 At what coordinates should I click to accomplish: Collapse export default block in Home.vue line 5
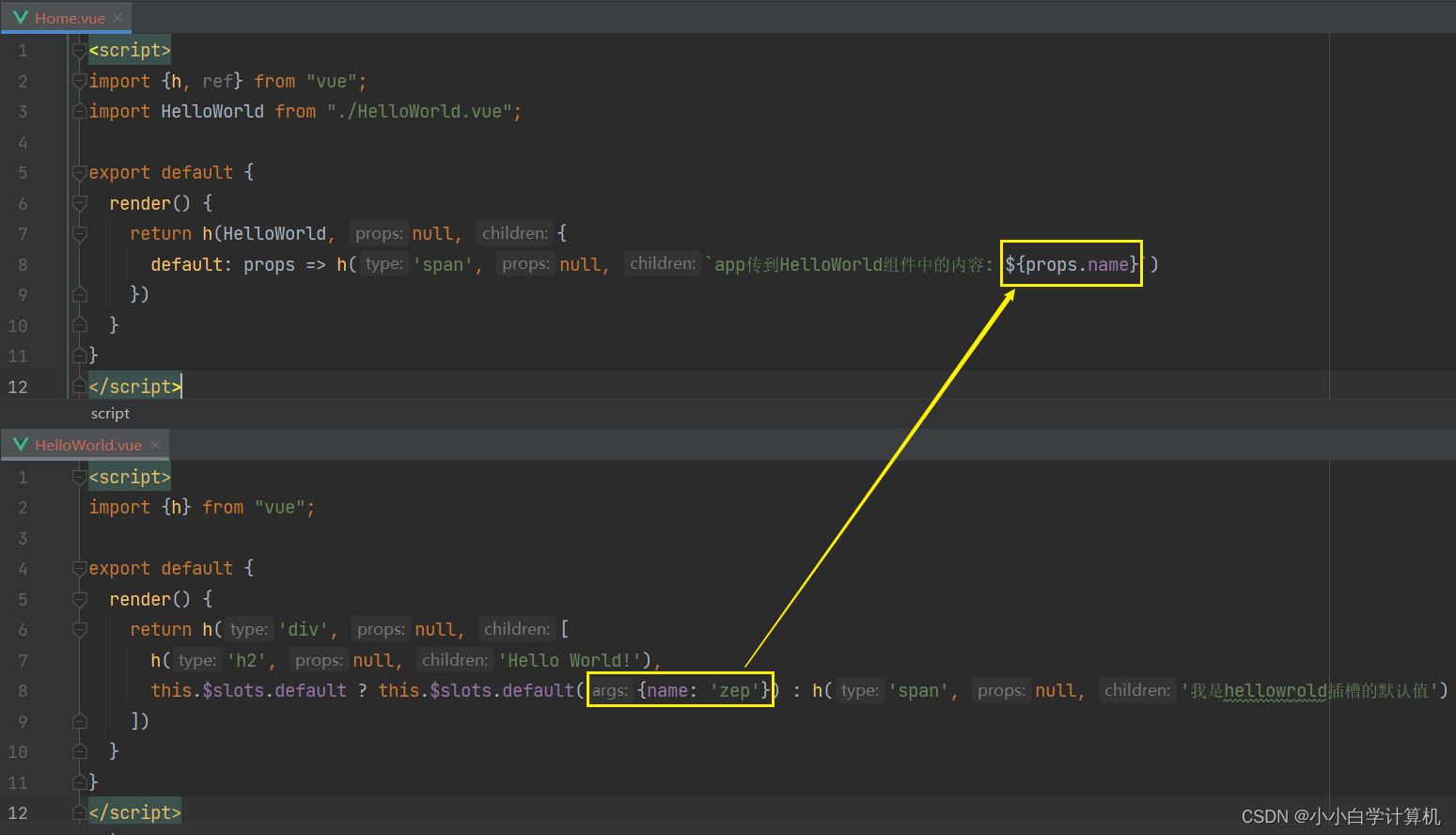pos(80,173)
